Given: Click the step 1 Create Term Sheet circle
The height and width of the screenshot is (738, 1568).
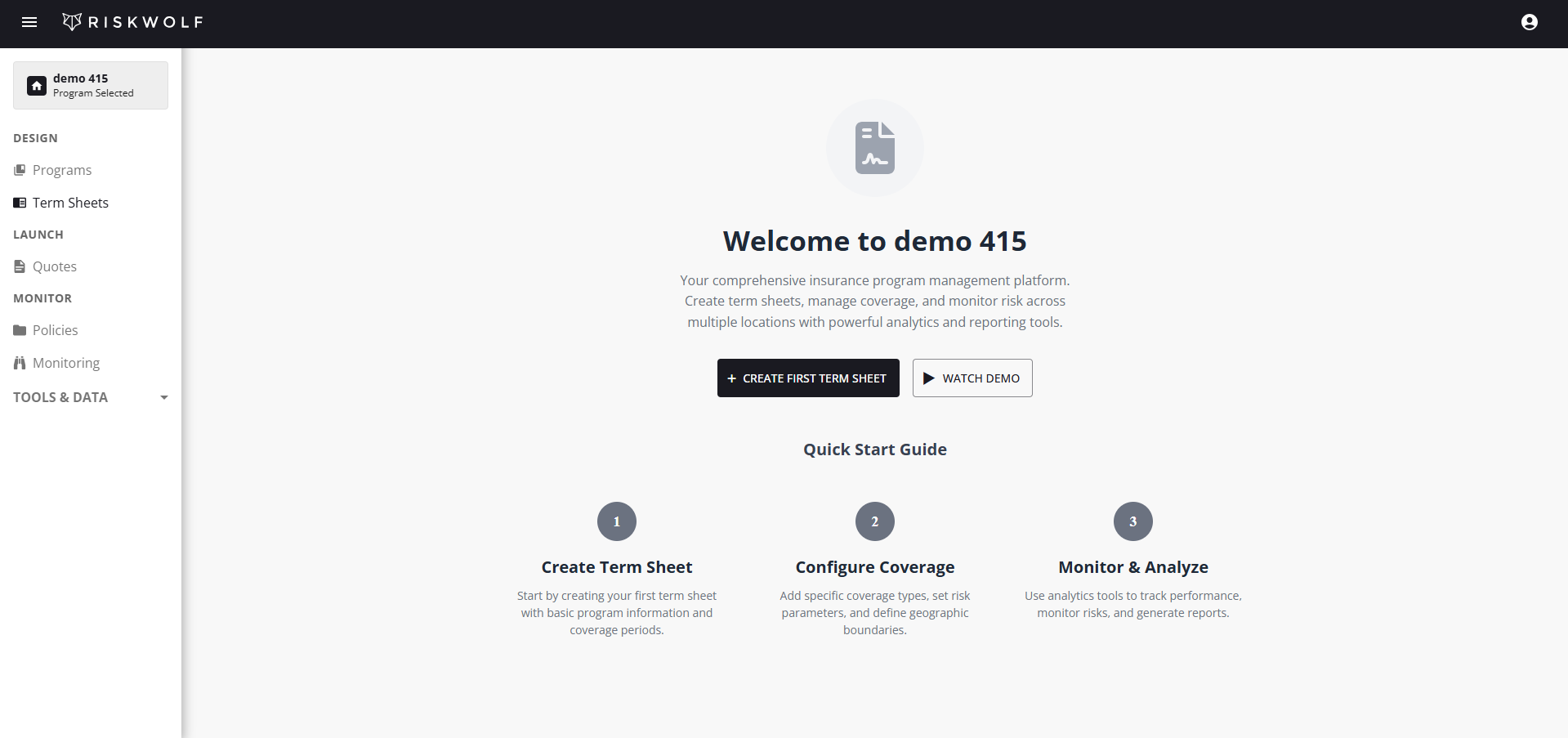Looking at the screenshot, I should pos(616,521).
